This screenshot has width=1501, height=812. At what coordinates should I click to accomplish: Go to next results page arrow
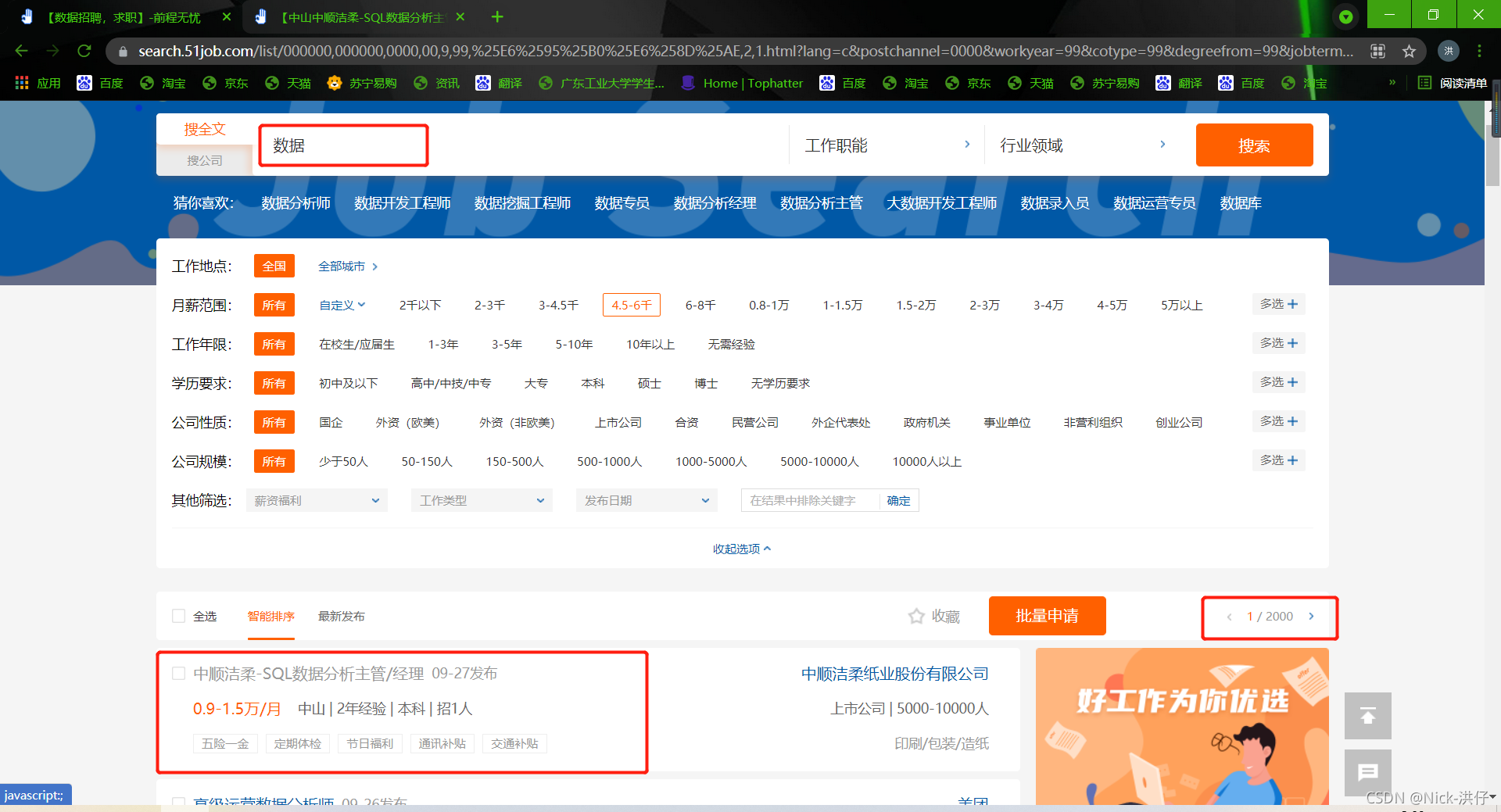tap(1311, 617)
